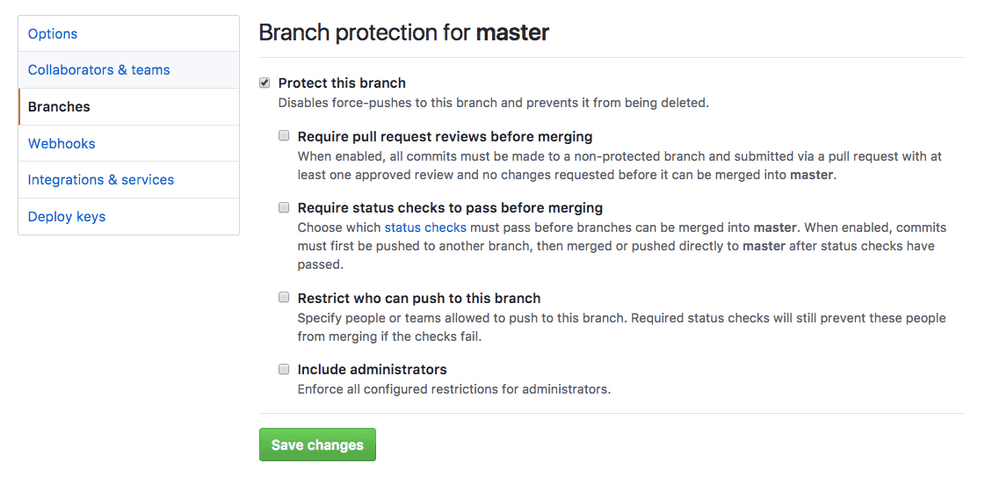Check the Restrict who can push checkbox
Viewport: 1000px width, 477px height.
(x=284, y=298)
